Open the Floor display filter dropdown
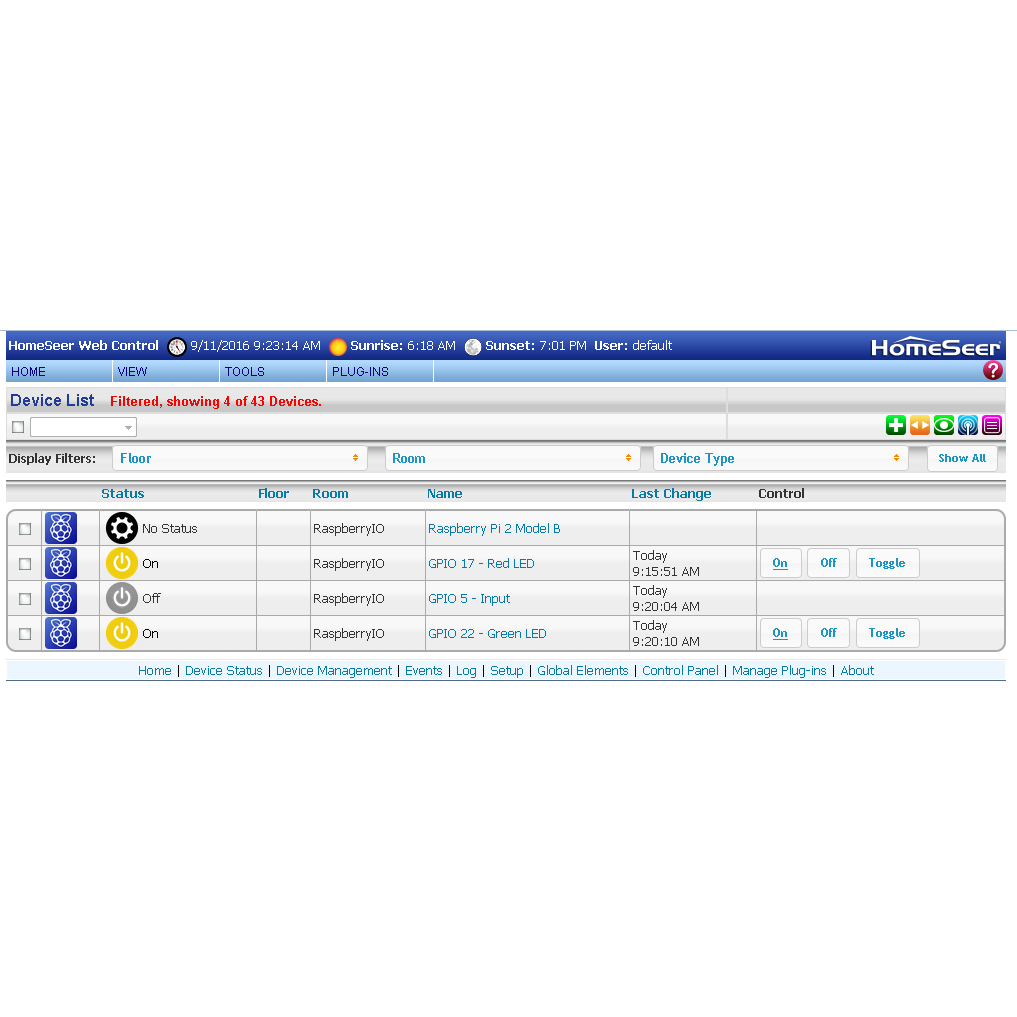This screenshot has height=1017, width=1017. tap(239, 458)
